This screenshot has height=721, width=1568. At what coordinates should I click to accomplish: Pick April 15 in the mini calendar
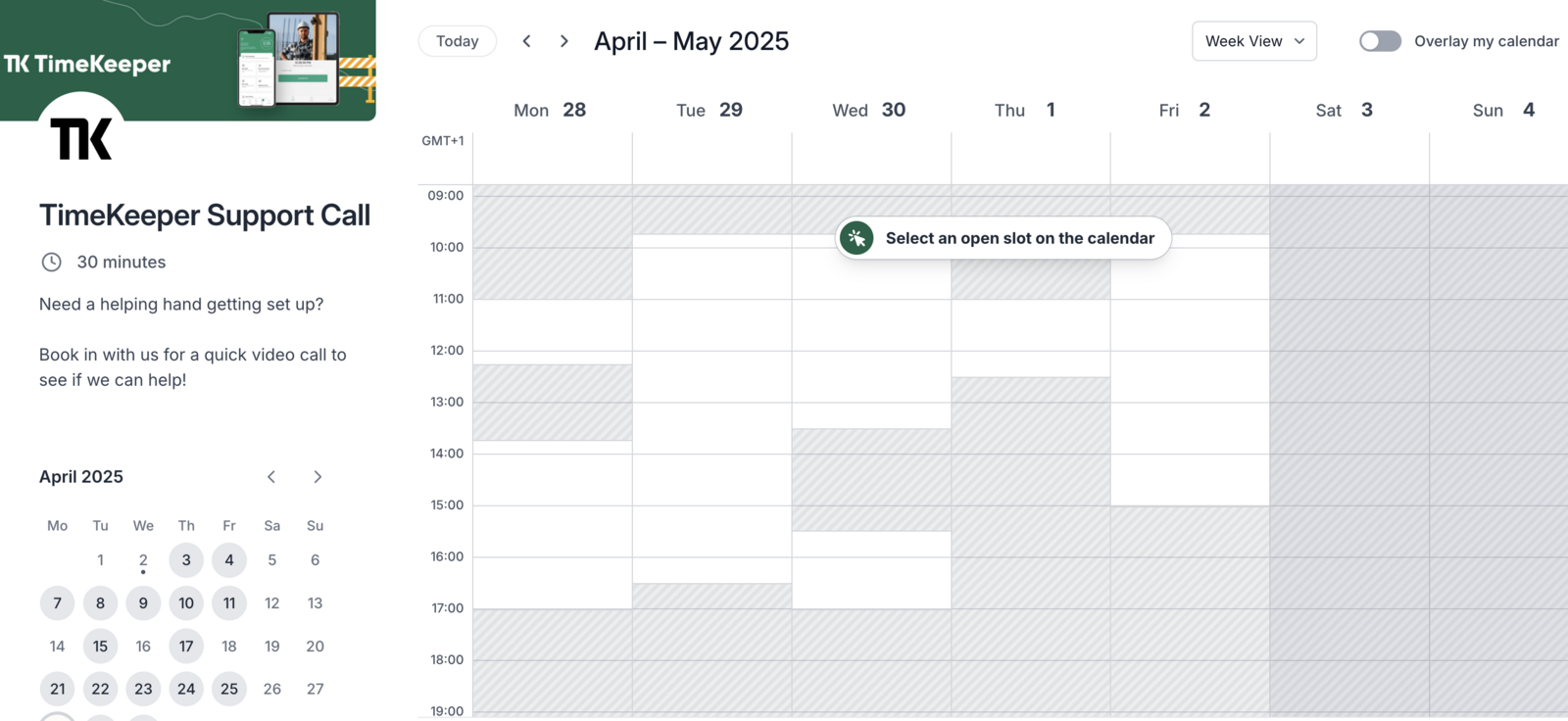pyautogui.click(x=100, y=647)
